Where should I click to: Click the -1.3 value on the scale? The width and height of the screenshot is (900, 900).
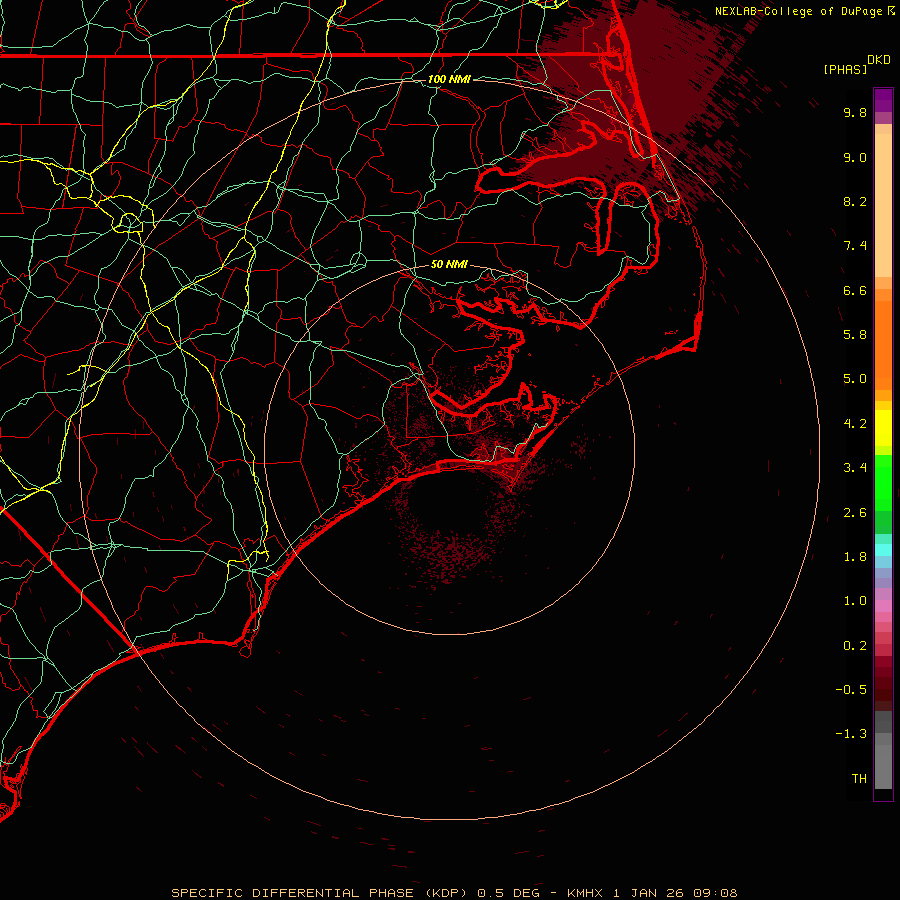pyautogui.click(x=851, y=734)
